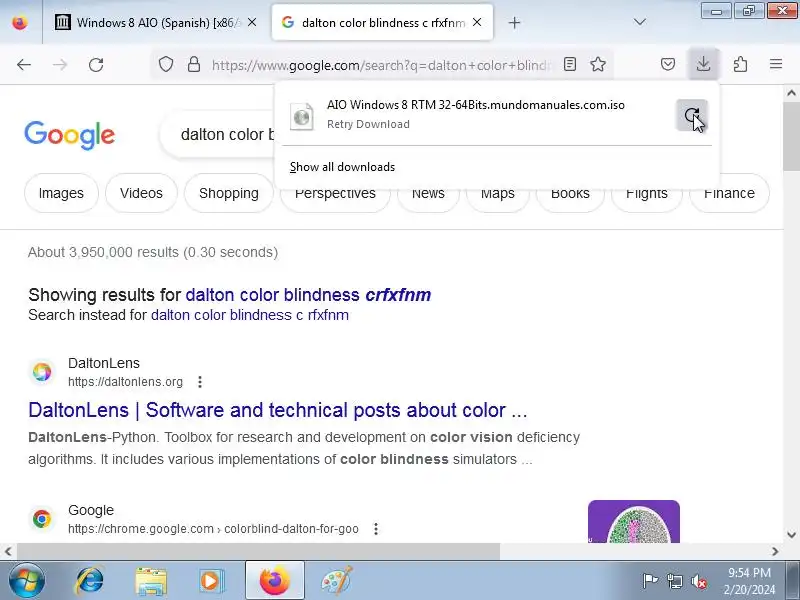This screenshot has width=800, height=600.
Task: Click the DaltonLens favicon
Action: pyautogui.click(x=42, y=372)
